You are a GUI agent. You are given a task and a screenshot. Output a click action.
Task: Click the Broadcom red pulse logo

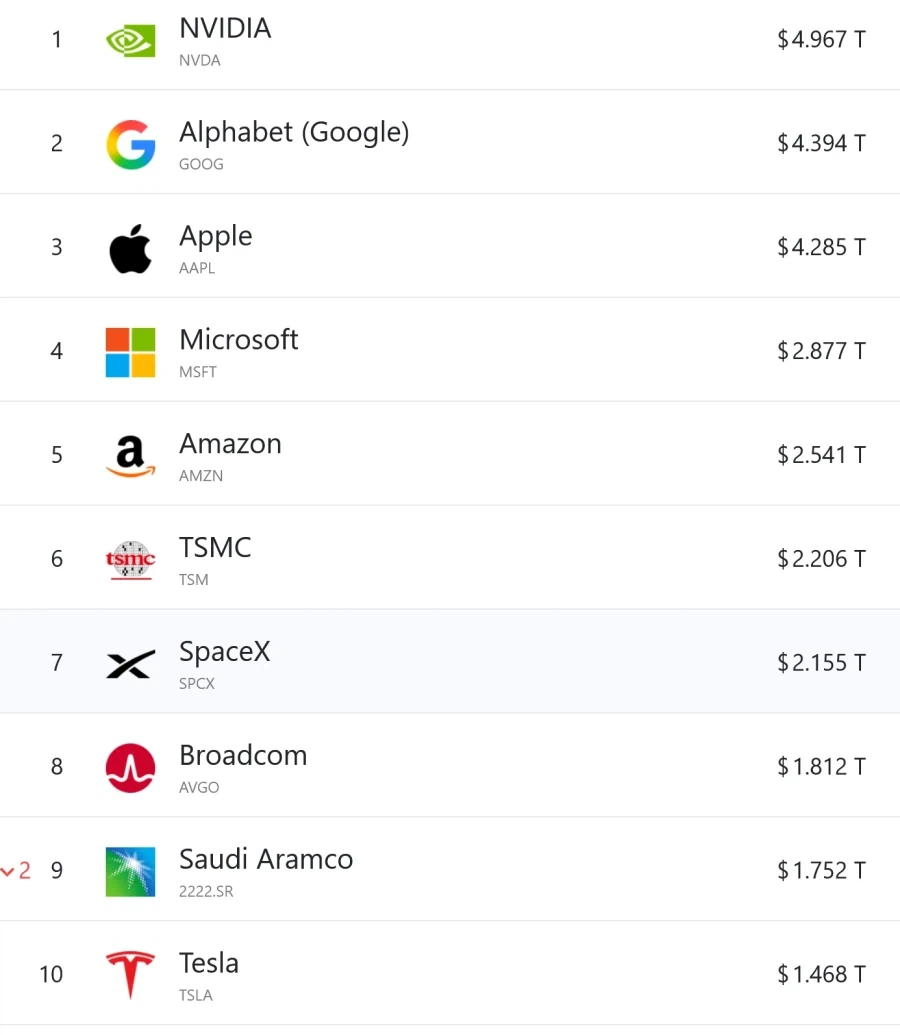tap(130, 768)
